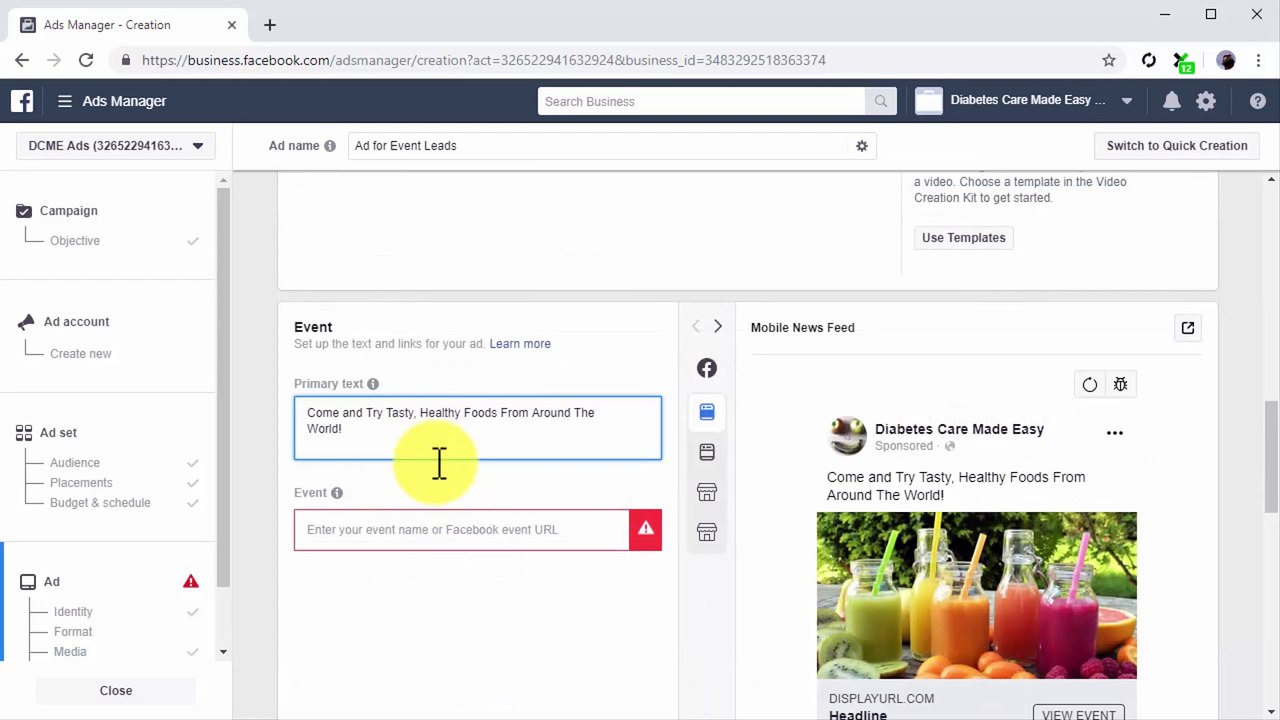Click the smoothie bottles preview image
Screen dimensions: 1280x720
pyautogui.click(x=977, y=596)
